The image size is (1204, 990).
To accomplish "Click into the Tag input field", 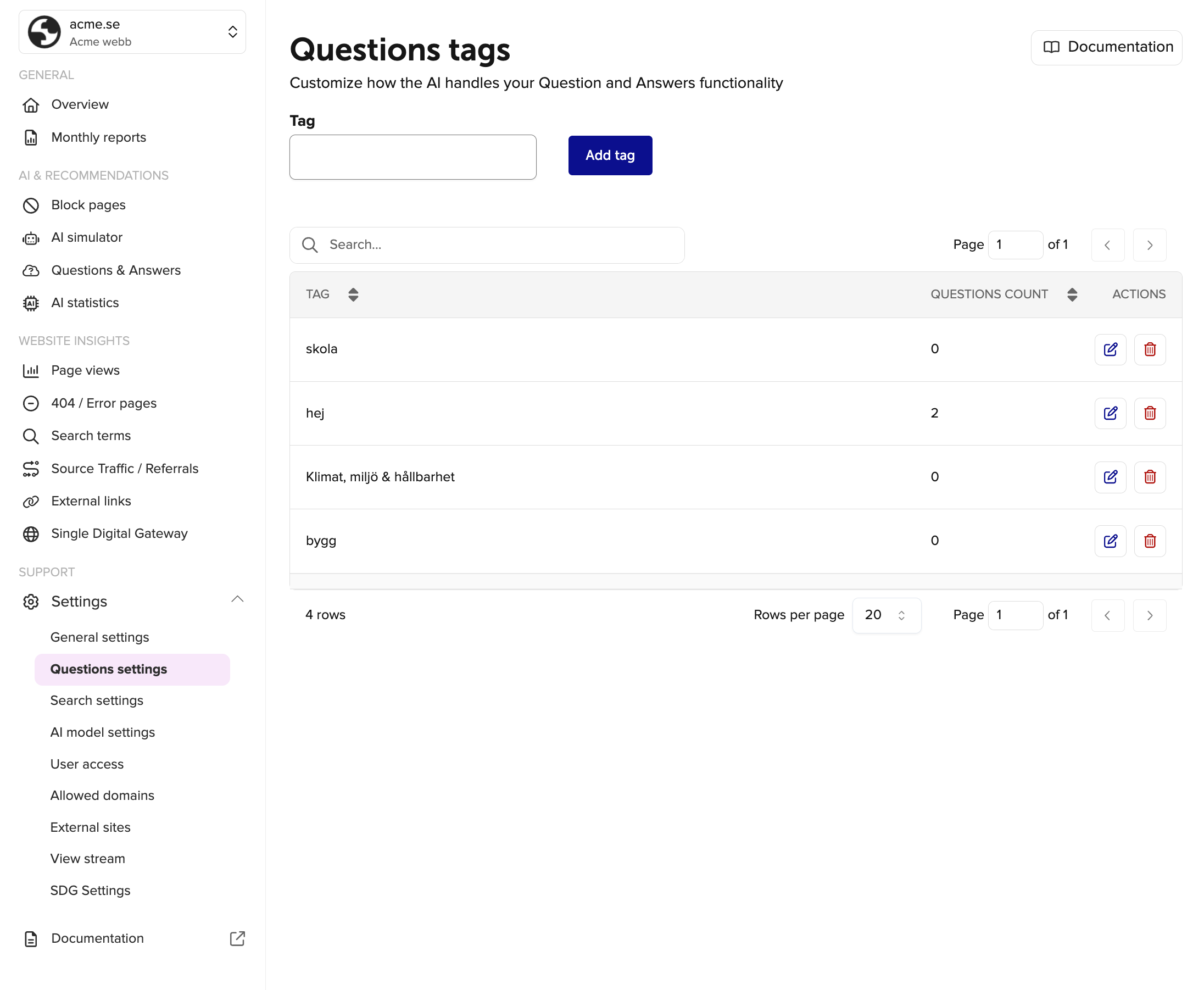I will (412, 157).
